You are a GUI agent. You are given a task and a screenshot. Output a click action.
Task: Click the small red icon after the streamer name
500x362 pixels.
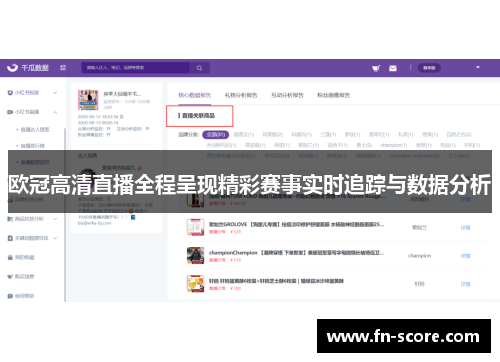coord(140,168)
